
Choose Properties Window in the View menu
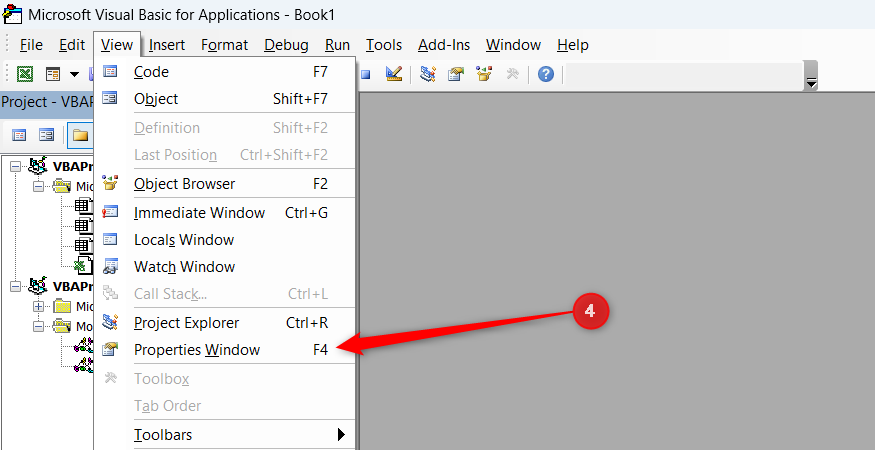click(x=225, y=350)
